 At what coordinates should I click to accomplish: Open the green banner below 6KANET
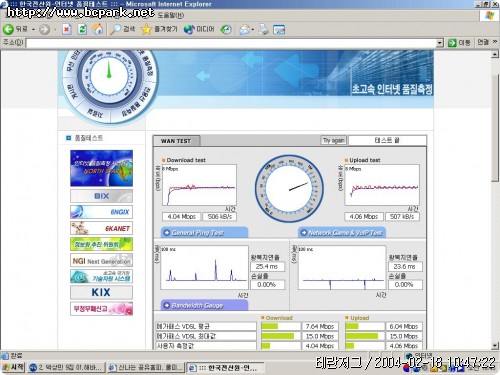101,244
